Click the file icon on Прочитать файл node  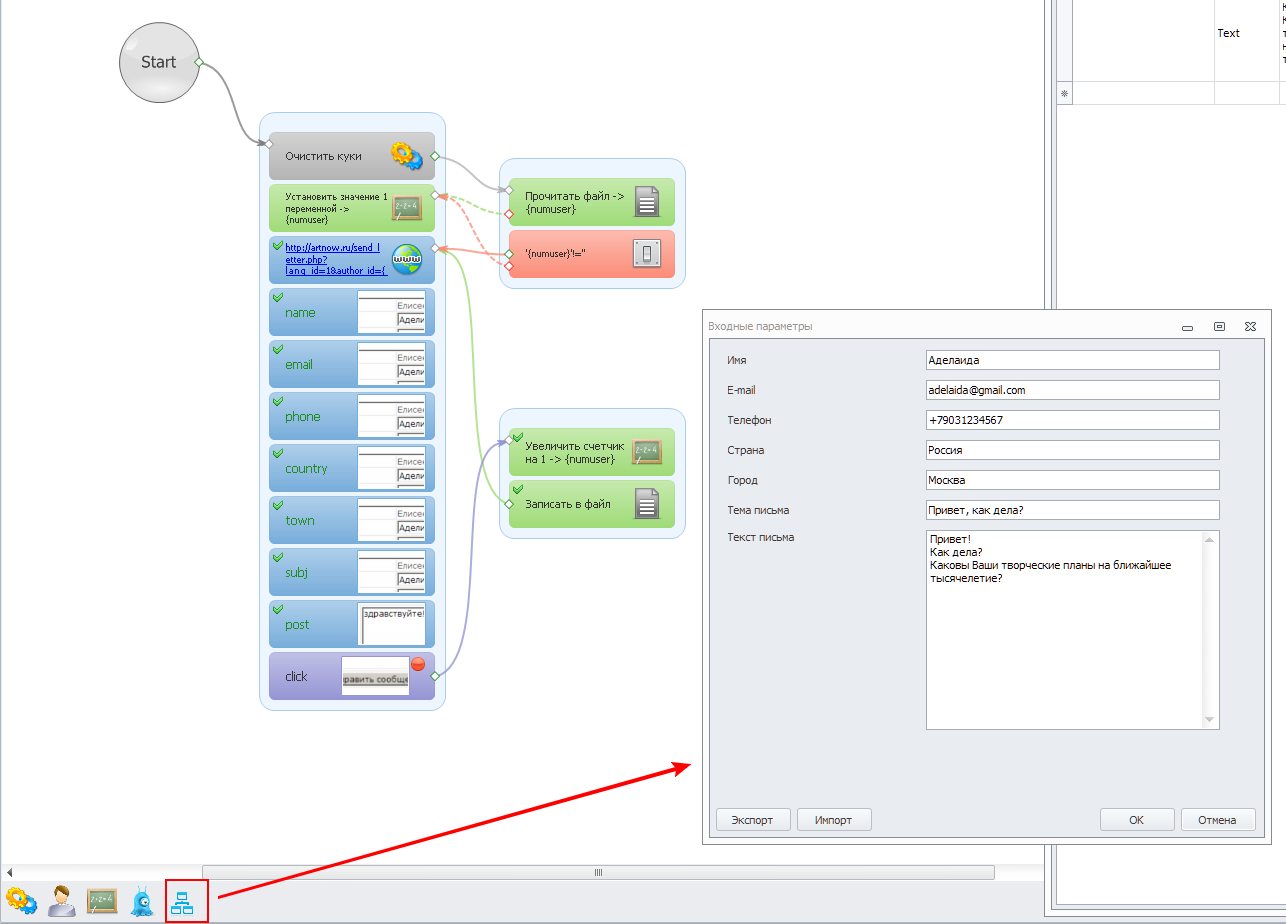(x=647, y=202)
